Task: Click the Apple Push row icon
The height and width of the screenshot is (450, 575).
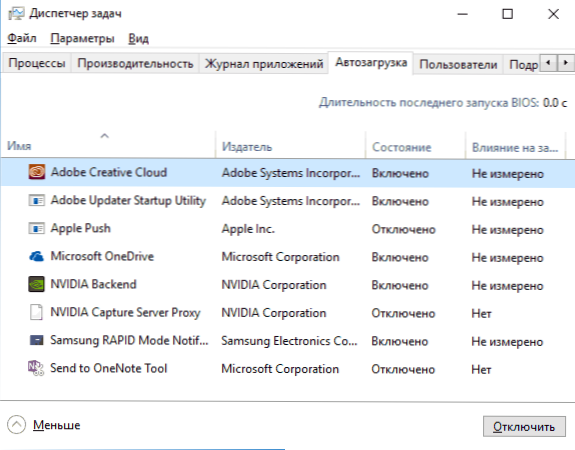Action: pos(37,228)
